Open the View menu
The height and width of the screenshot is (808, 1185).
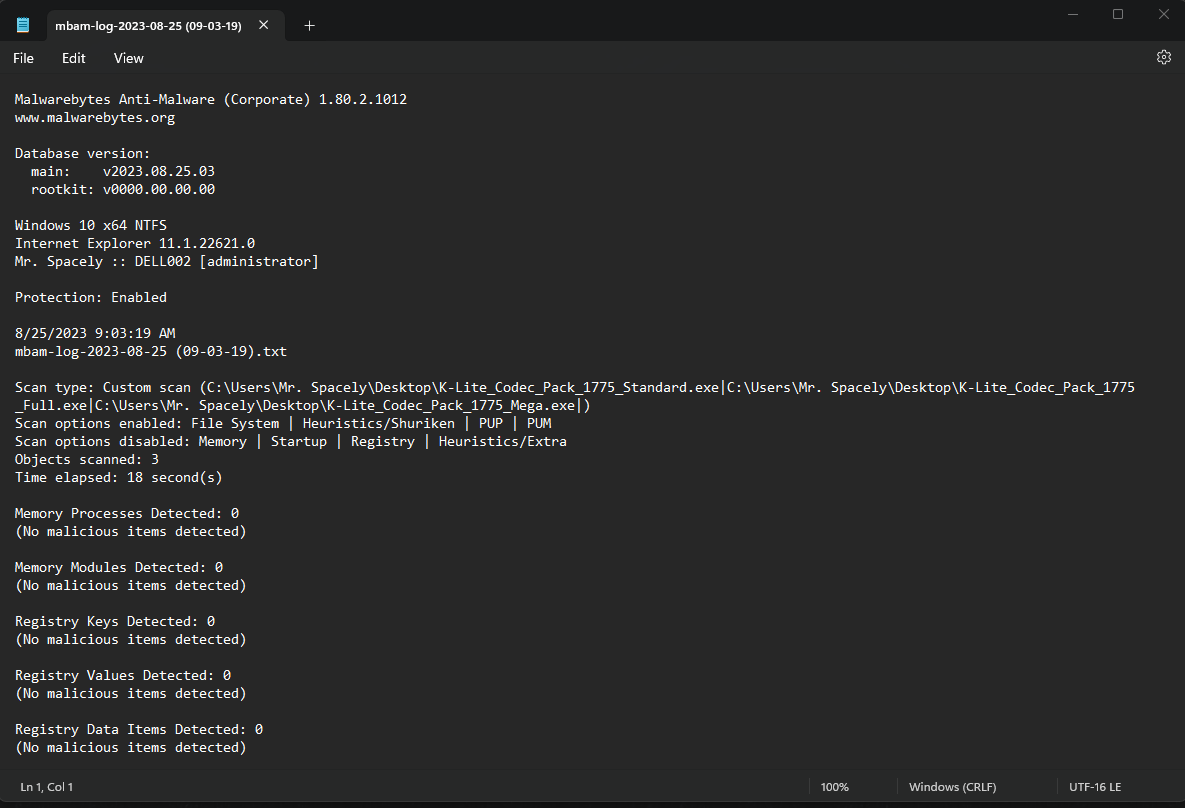128,58
